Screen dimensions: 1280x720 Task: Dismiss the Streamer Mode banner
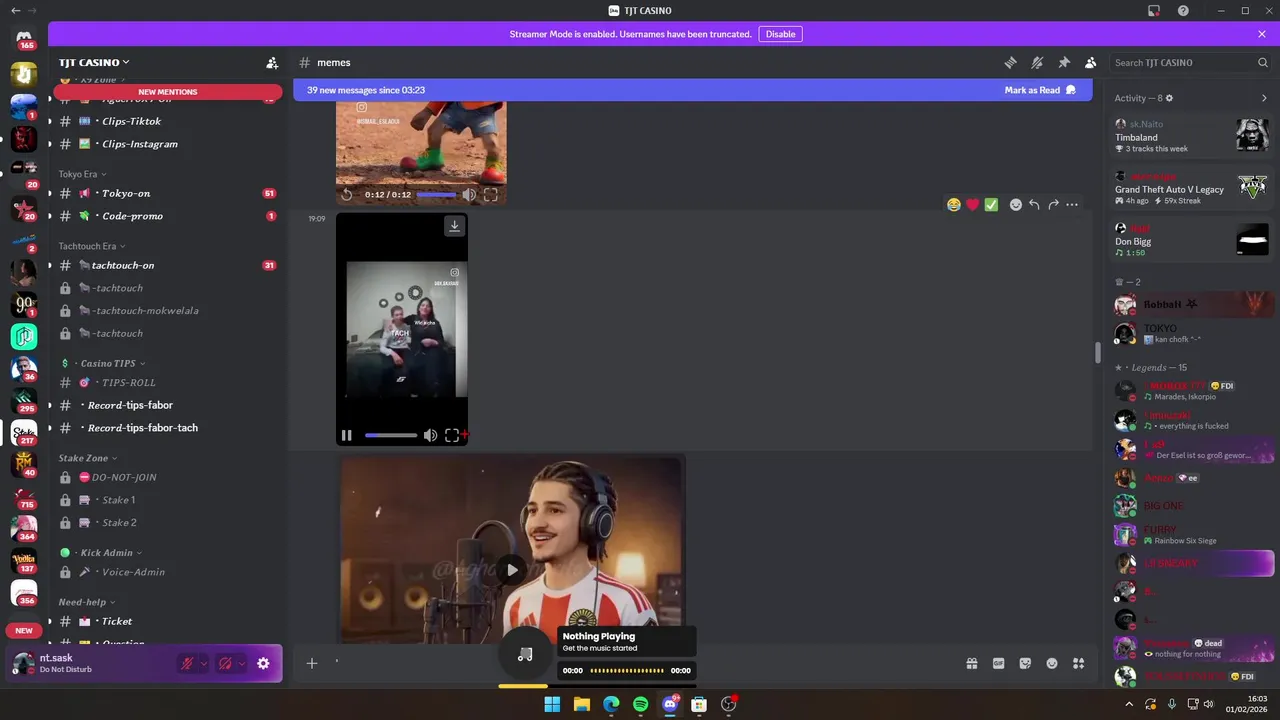point(1262,34)
